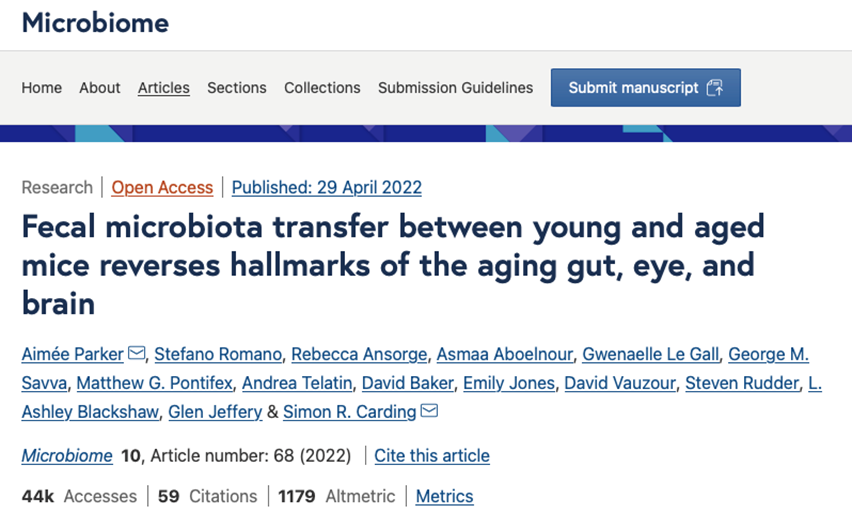Open the Metrics link
This screenshot has height=529, width=852.
click(444, 496)
